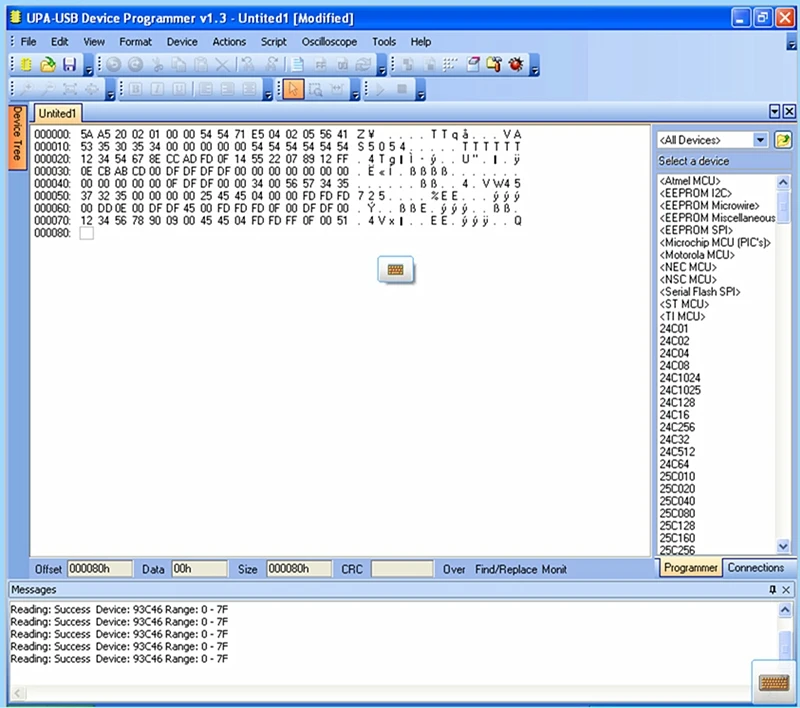
Task: Open the Device menu
Action: [x=182, y=42]
